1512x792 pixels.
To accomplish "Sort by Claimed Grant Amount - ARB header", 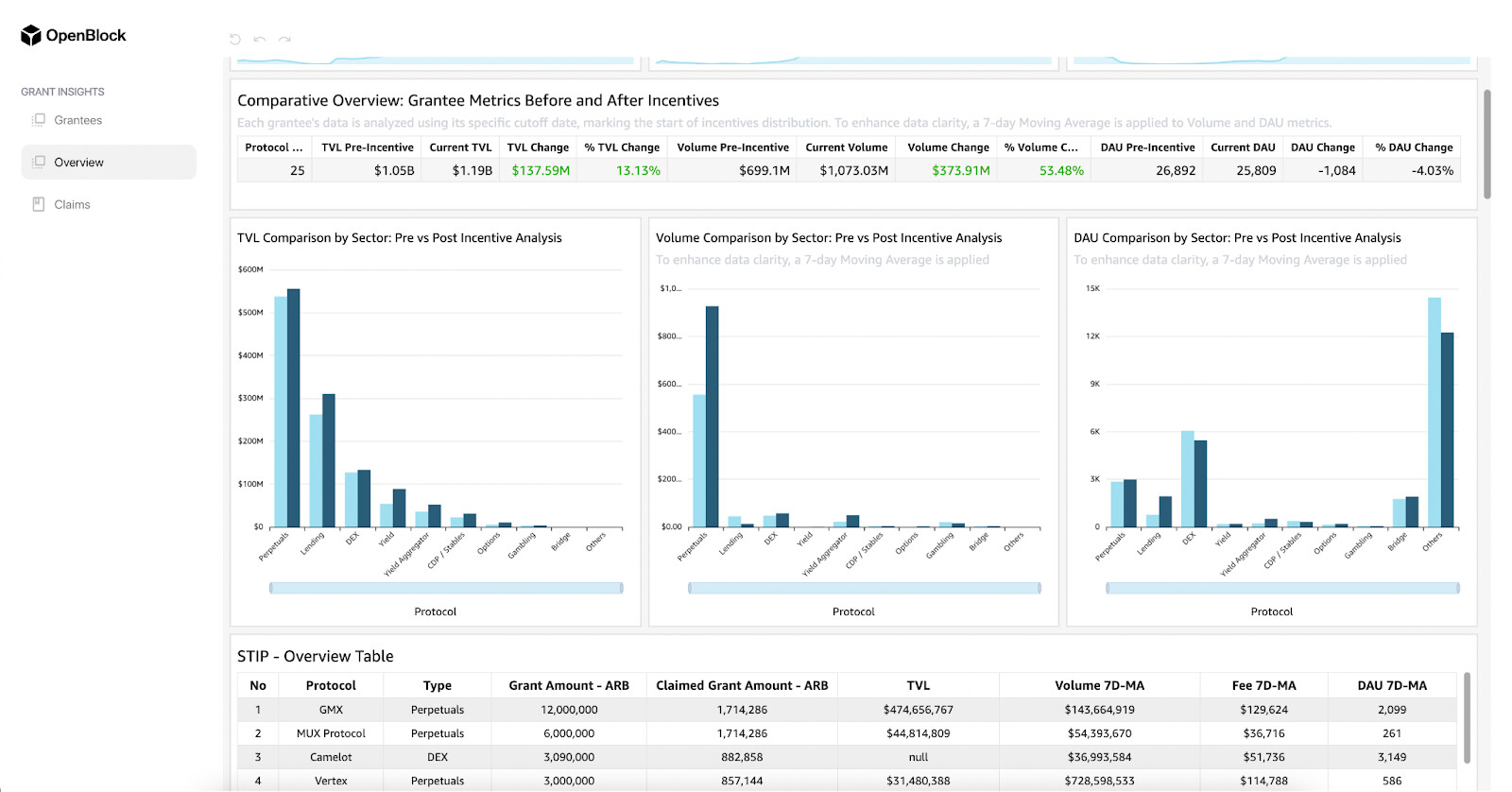I will point(742,685).
